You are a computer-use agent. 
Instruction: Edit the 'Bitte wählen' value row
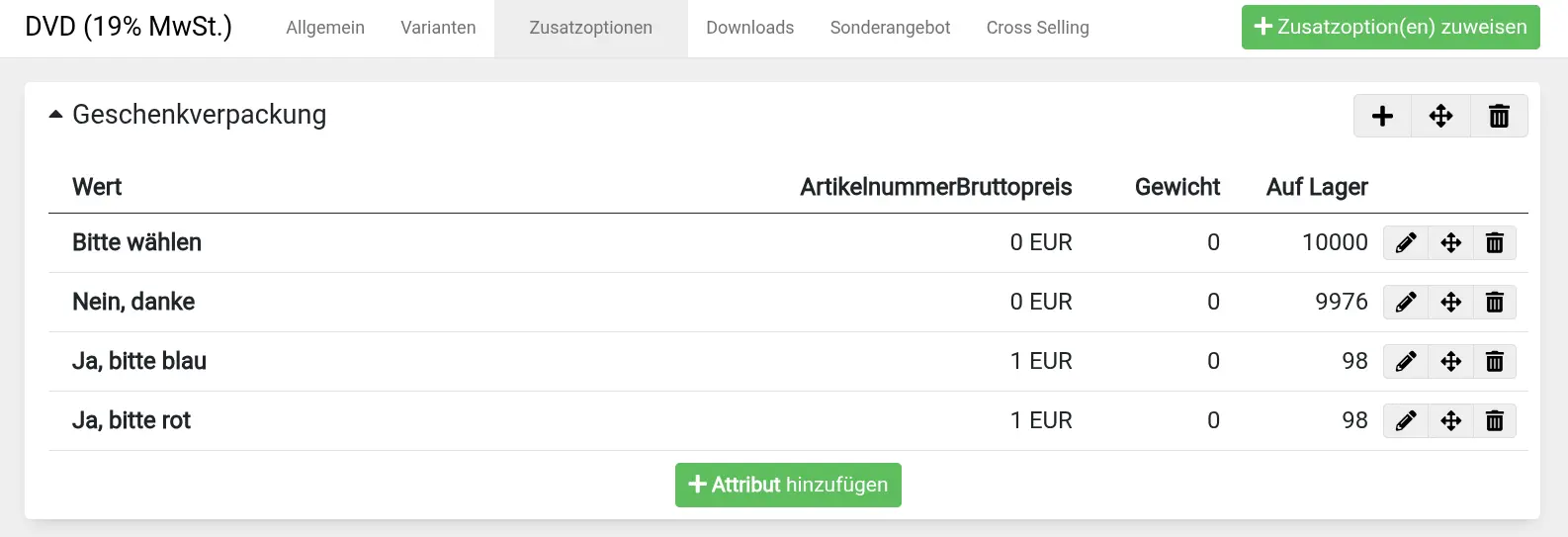[1406, 242]
